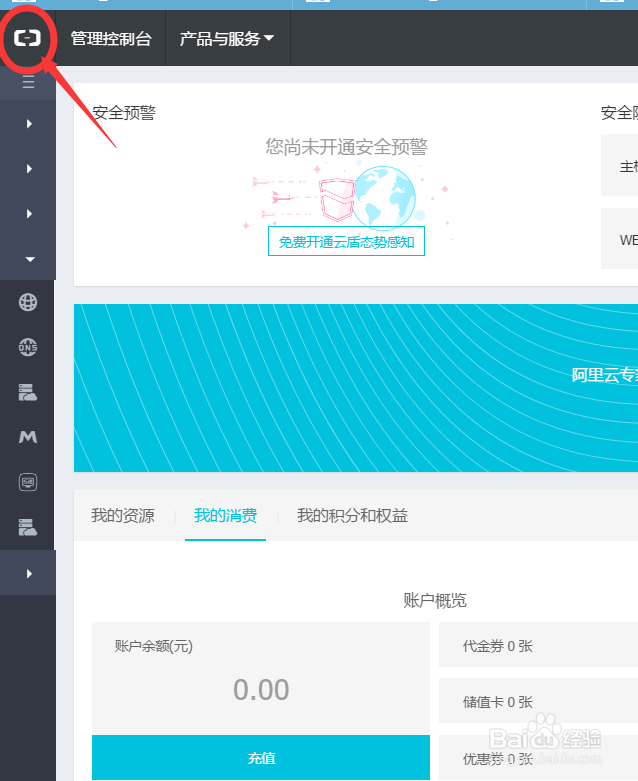Open the 代金券 0 张 card
The height and width of the screenshot is (781, 638).
(x=538, y=646)
